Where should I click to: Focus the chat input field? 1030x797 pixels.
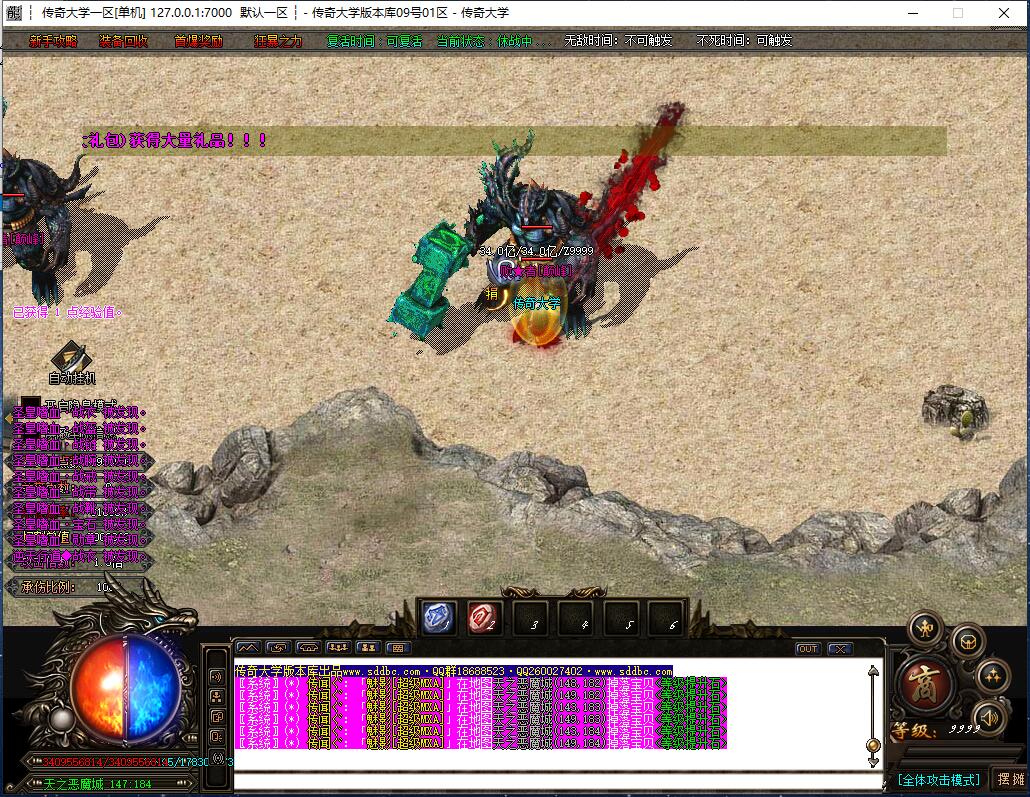click(558, 781)
